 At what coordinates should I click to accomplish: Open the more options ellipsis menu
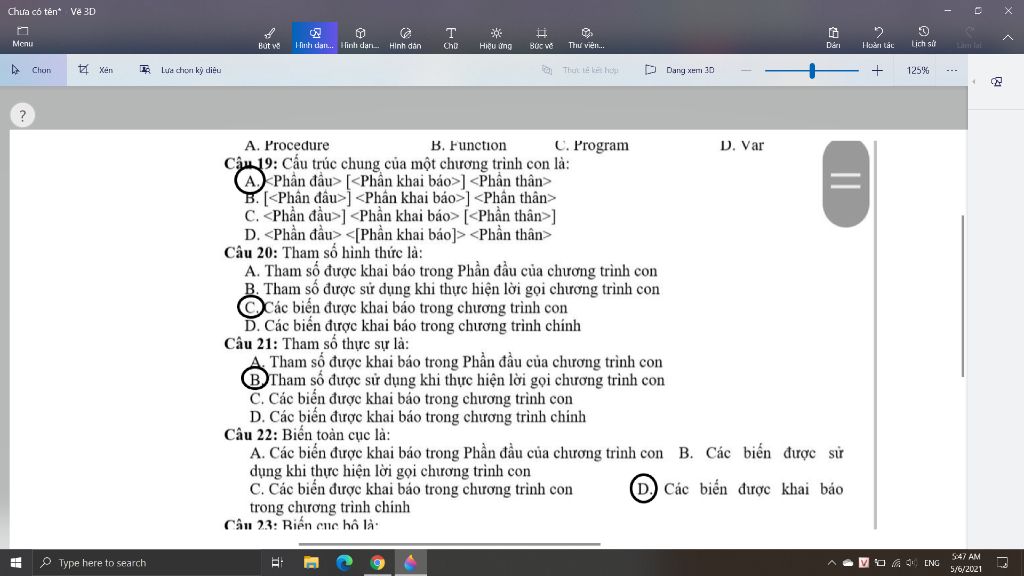[952, 70]
